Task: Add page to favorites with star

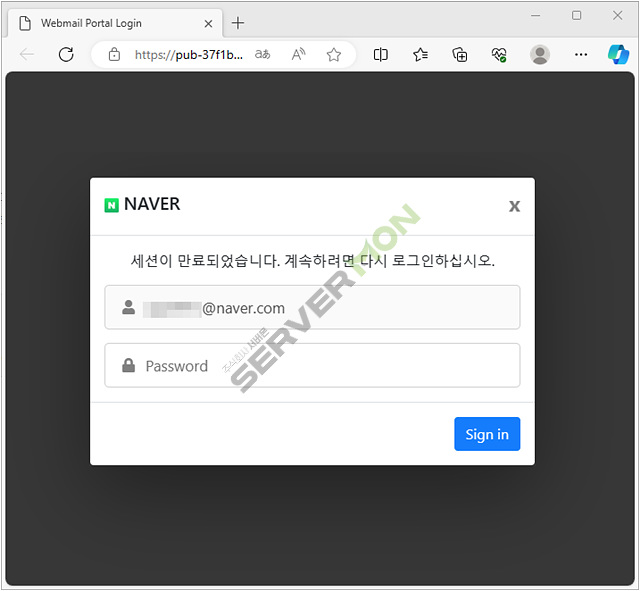Action: [334, 54]
